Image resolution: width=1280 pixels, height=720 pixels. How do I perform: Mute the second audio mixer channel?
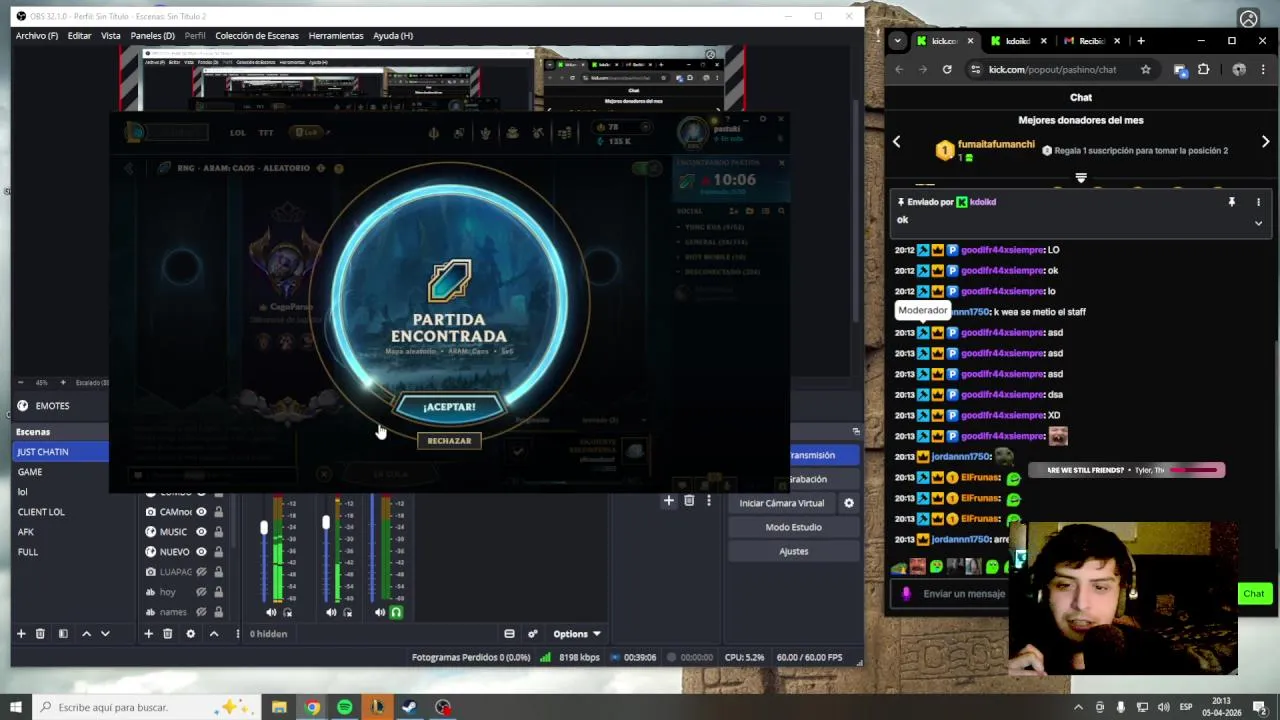[331, 612]
